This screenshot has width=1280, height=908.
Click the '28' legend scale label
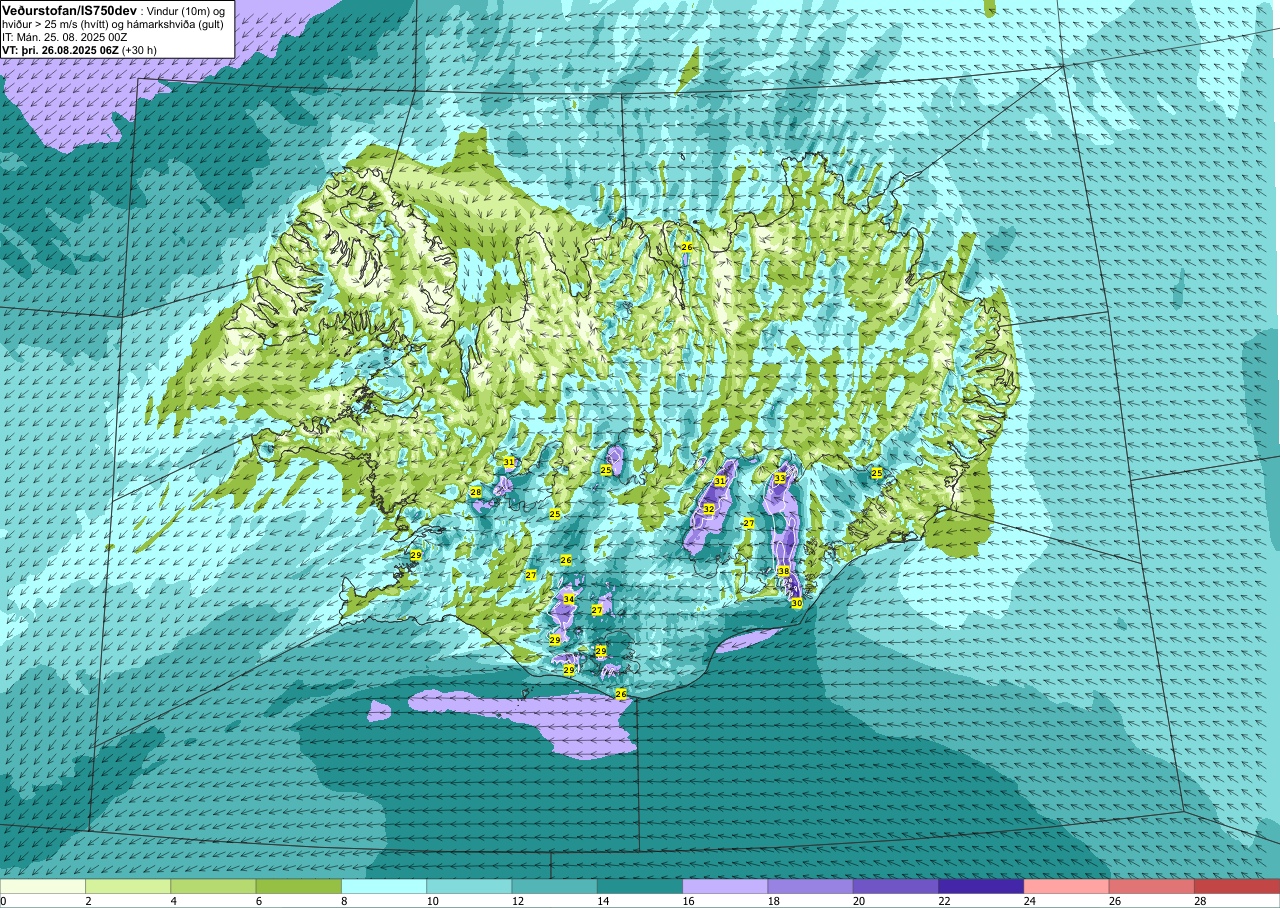pos(1201,901)
